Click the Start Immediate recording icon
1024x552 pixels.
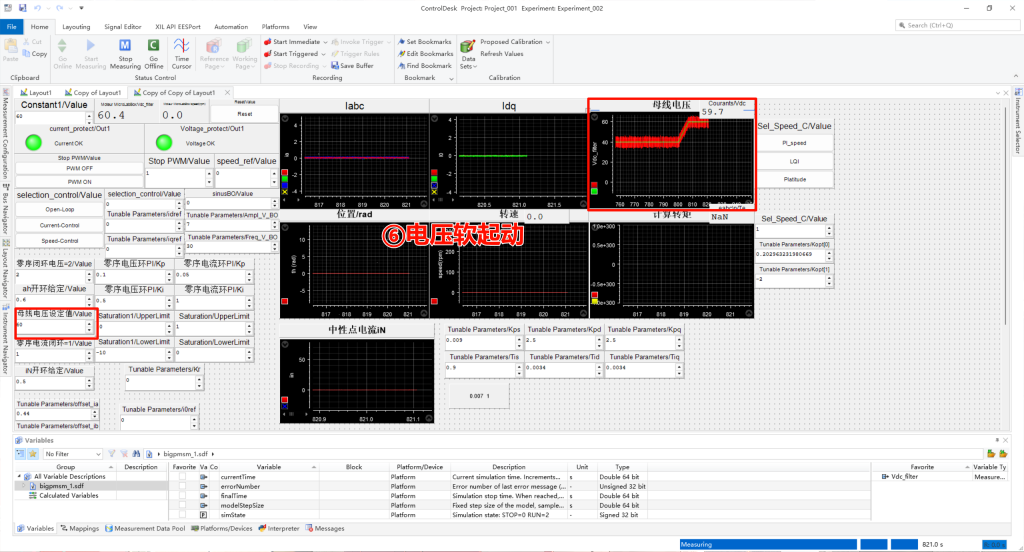pyautogui.click(x=268, y=42)
